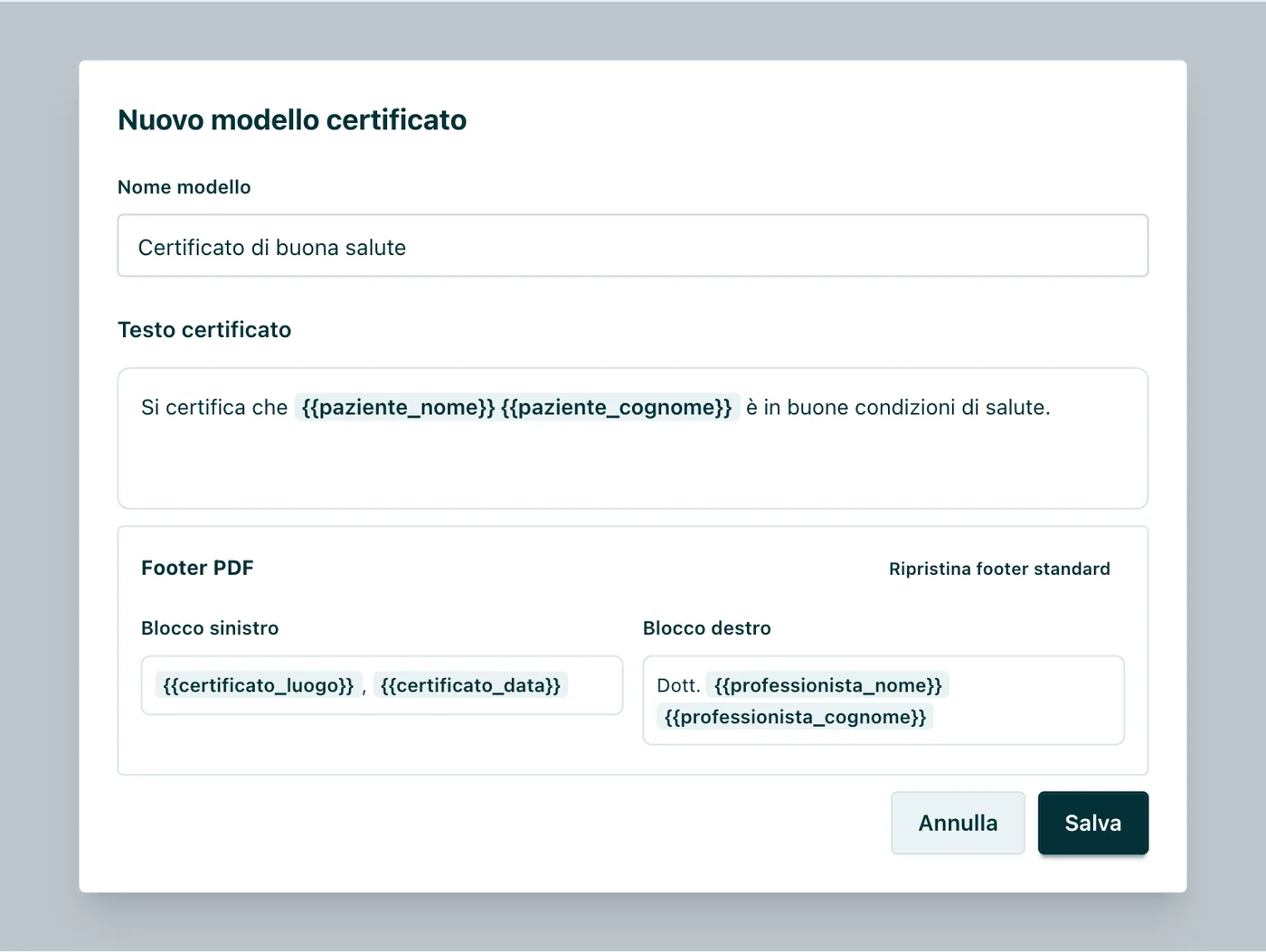Screen dimensions: 1266x952
Task: Click the 'Blocco destro' label
Action: [707, 628]
